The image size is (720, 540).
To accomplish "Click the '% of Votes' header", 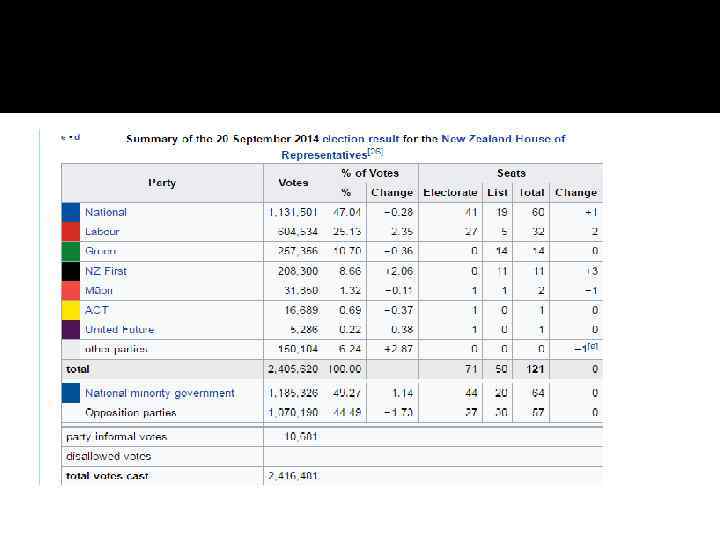I will tap(370, 173).
